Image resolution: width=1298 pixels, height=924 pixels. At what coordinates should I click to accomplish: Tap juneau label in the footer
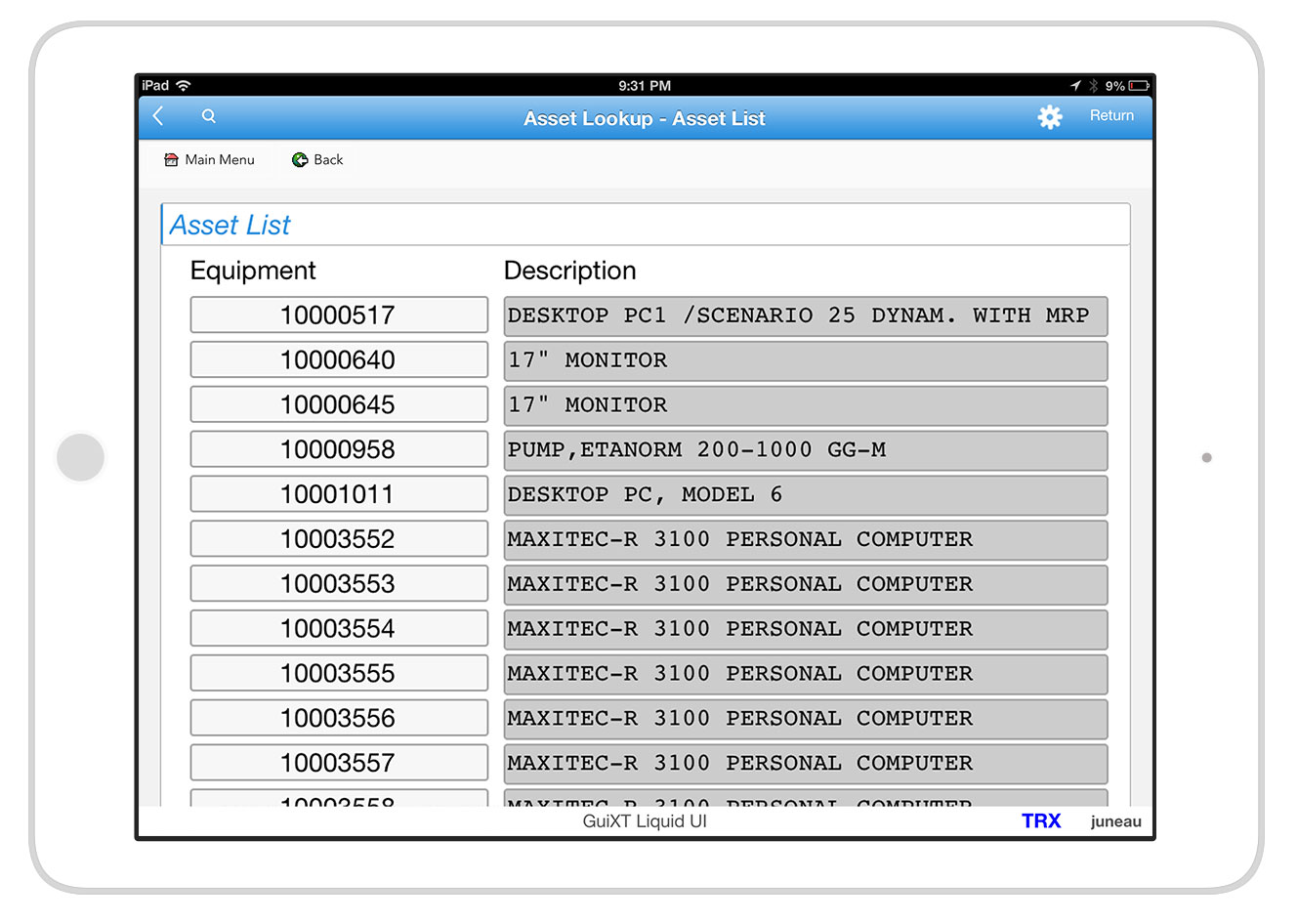click(x=1115, y=821)
